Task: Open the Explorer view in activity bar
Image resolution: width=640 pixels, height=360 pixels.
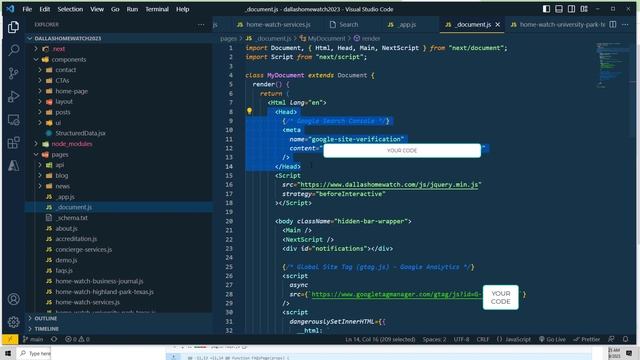Action: point(13,27)
